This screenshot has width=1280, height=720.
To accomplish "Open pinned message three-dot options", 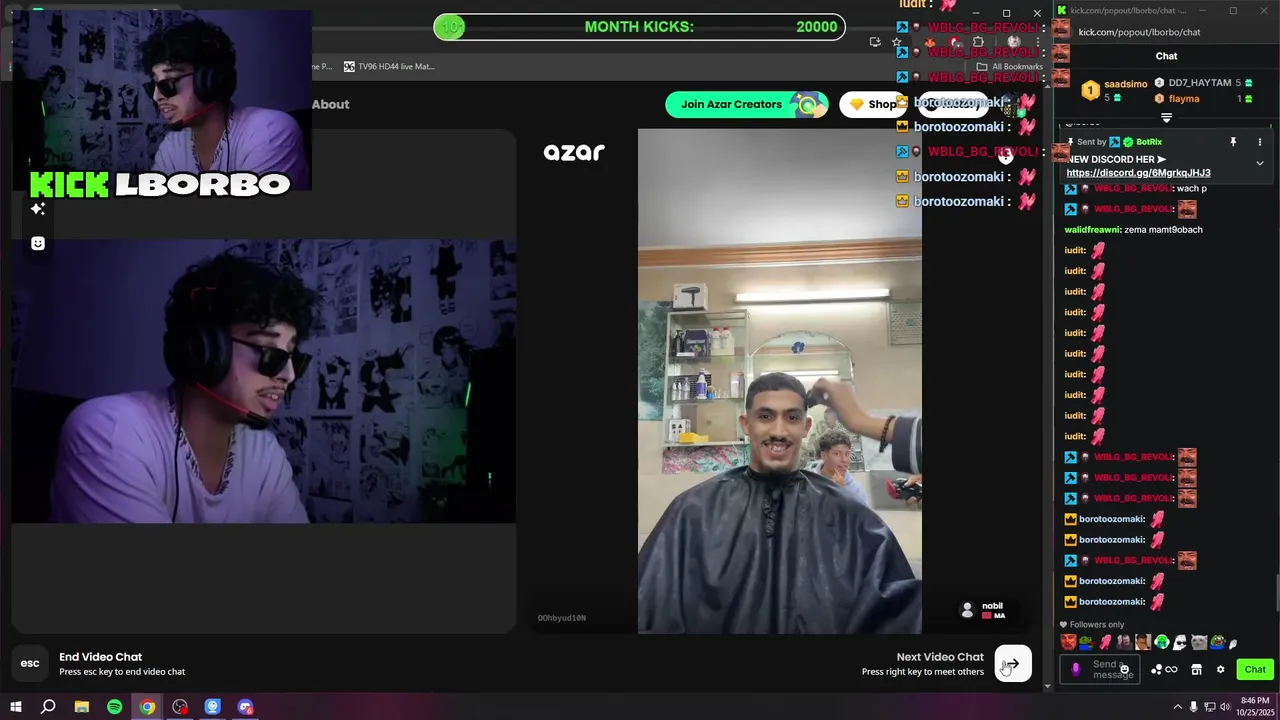I will [1259, 142].
